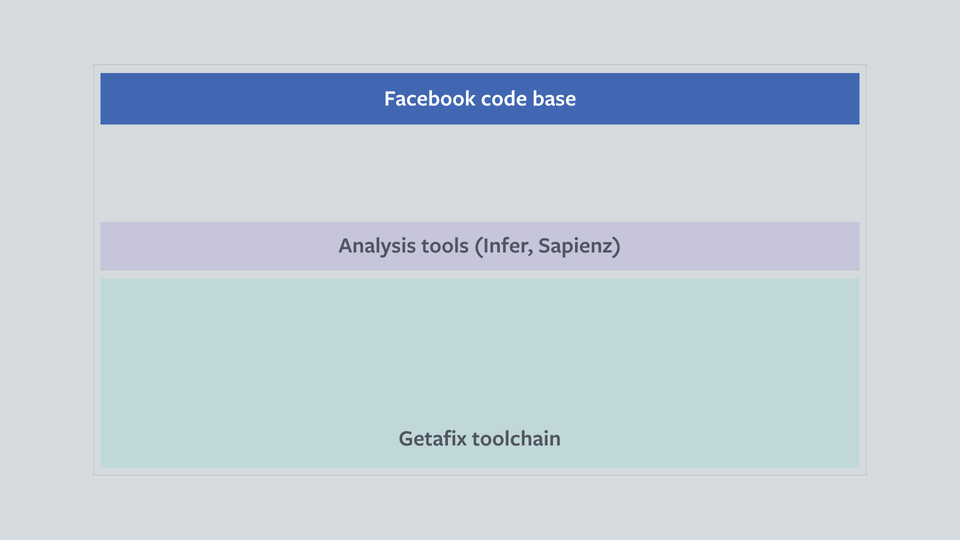Click the grey background above the diagram frame

pyautogui.click(x=479, y=32)
